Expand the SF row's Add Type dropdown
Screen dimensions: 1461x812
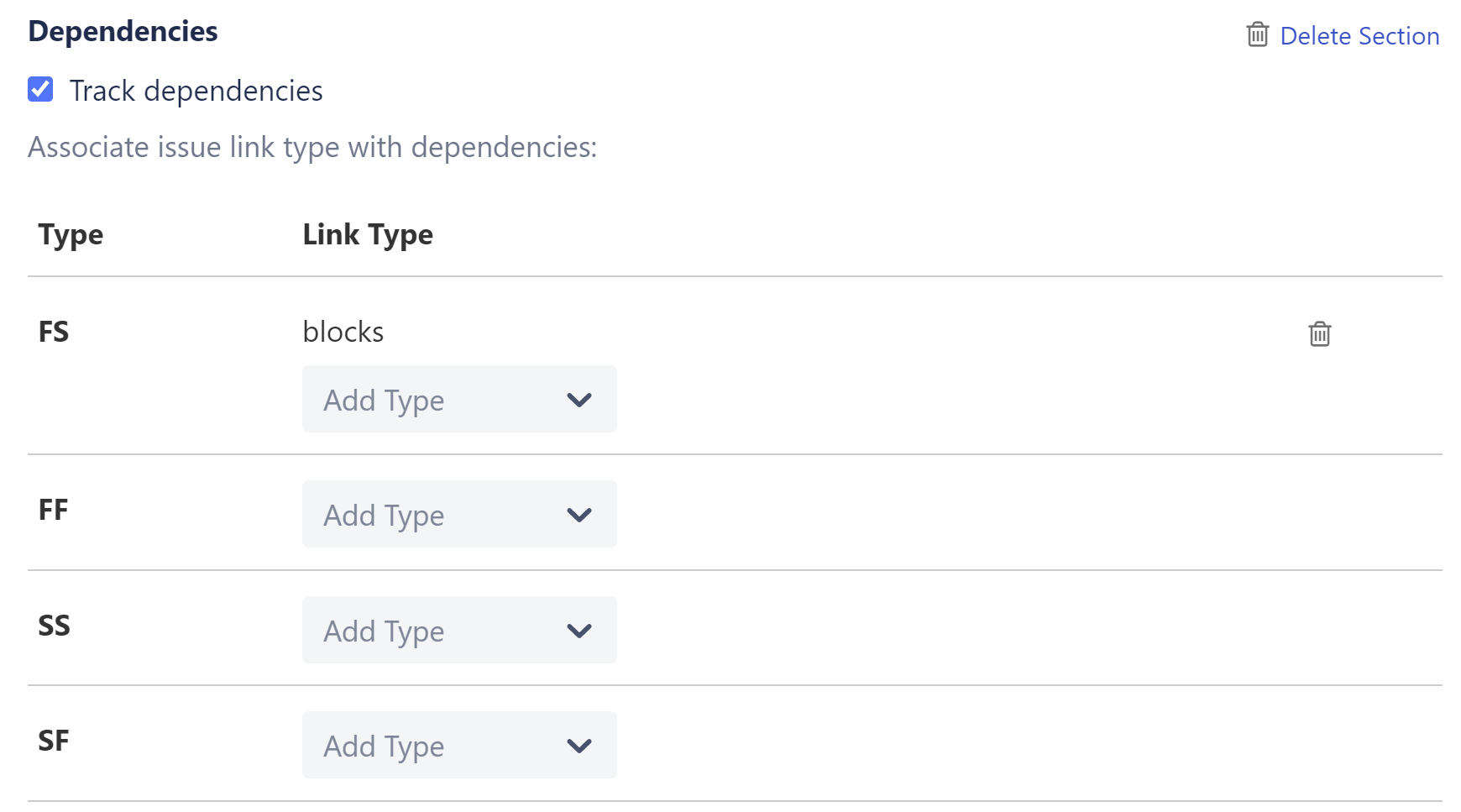(458, 745)
